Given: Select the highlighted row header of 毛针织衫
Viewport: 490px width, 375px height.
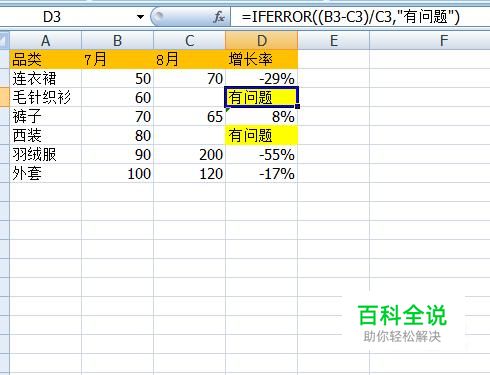Looking at the screenshot, I should coord(5,97).
